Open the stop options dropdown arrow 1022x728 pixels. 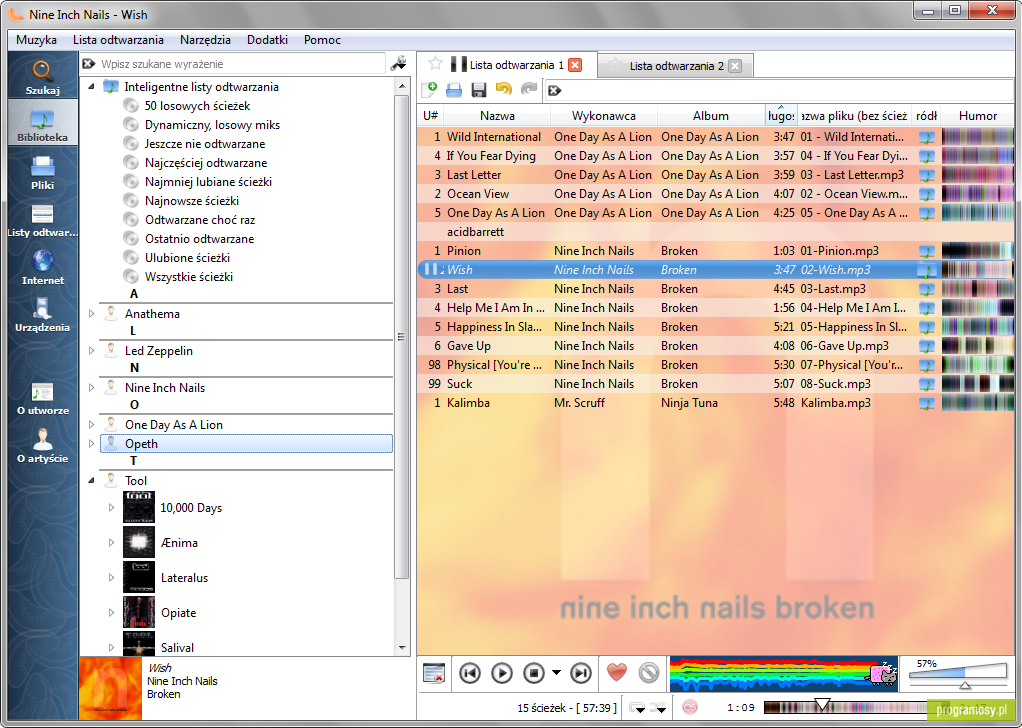click(x=556, y=673)
